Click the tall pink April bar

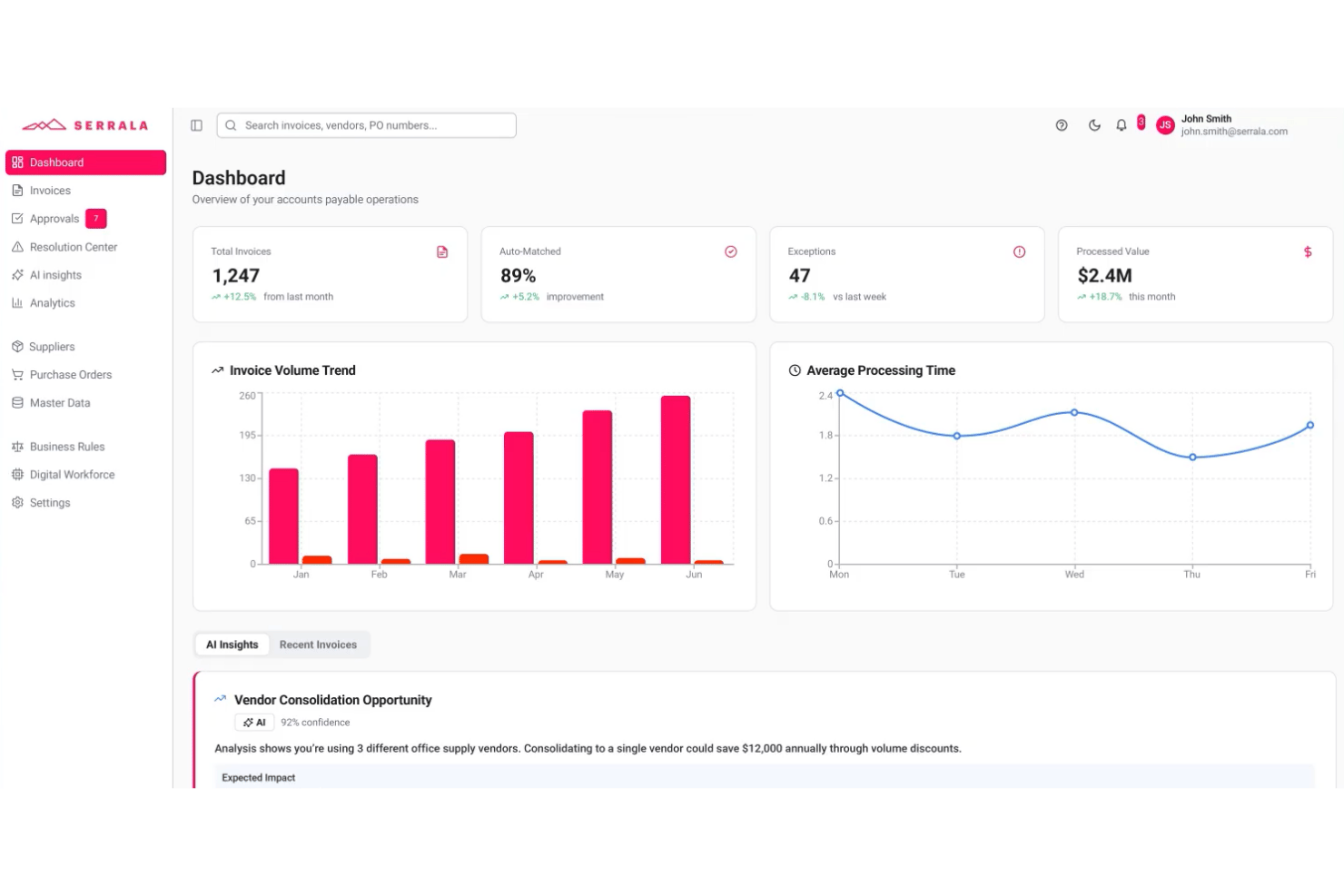pyautogui.click(x=519, y=498)
